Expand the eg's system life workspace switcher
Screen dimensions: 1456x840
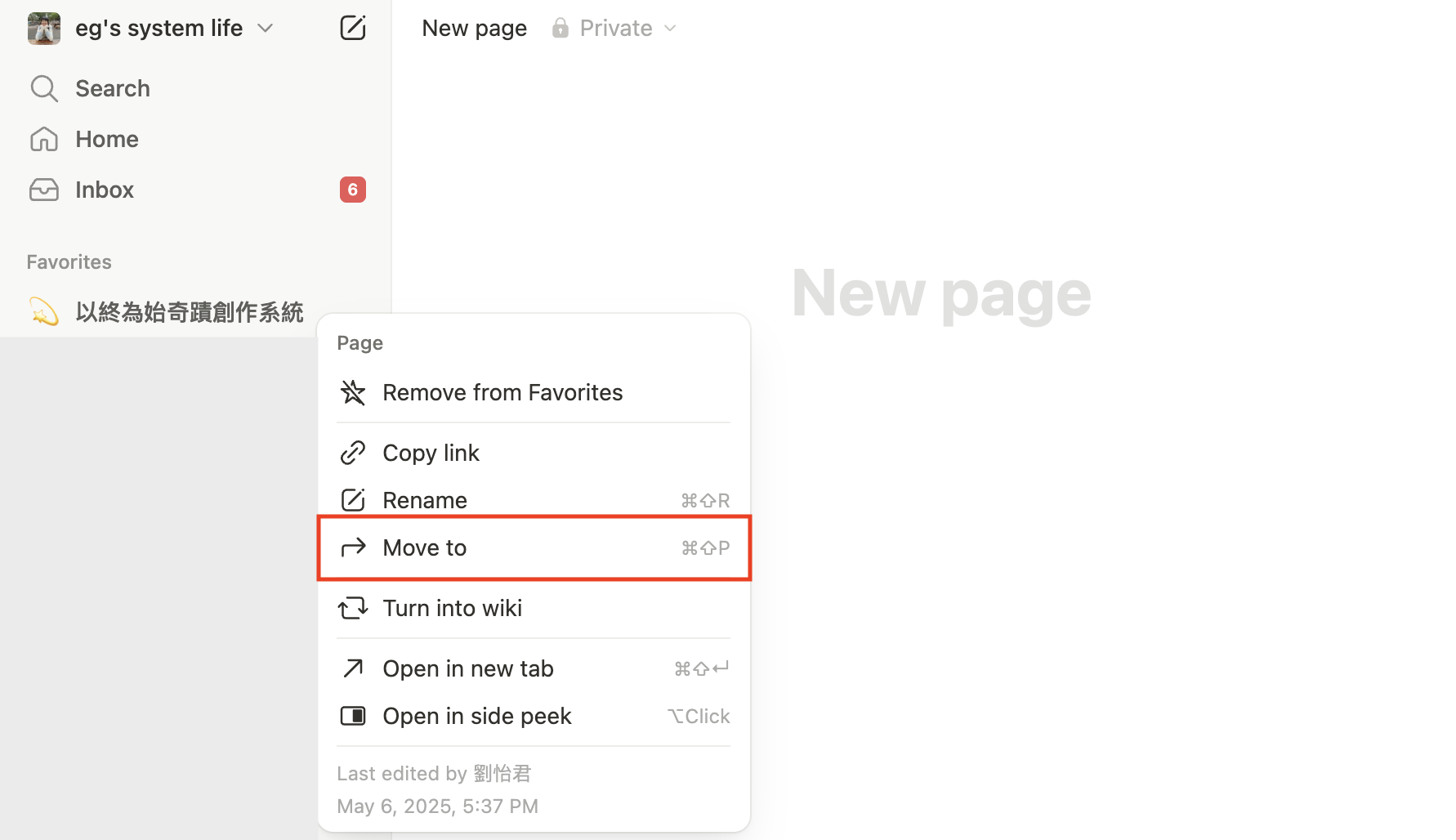click(265, 28)
